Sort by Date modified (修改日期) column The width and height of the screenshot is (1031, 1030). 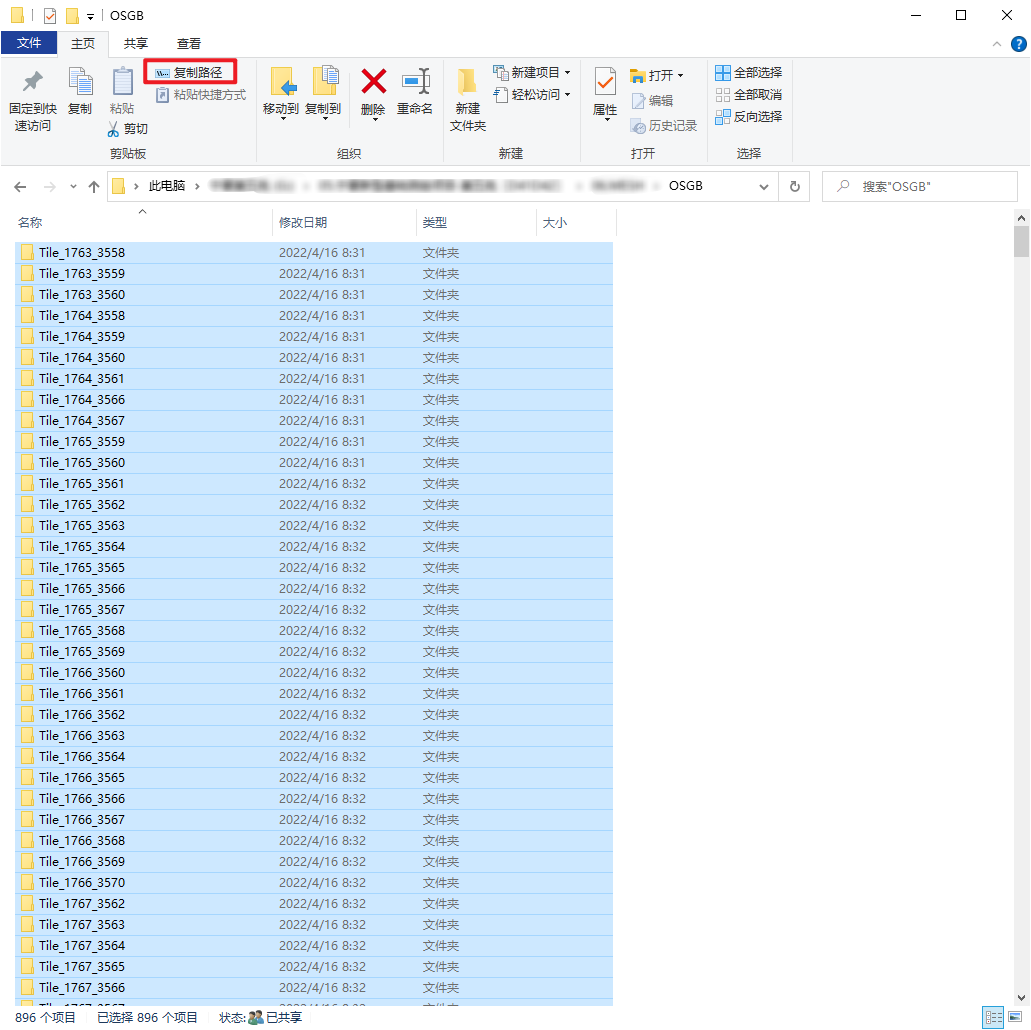(344, 222)
